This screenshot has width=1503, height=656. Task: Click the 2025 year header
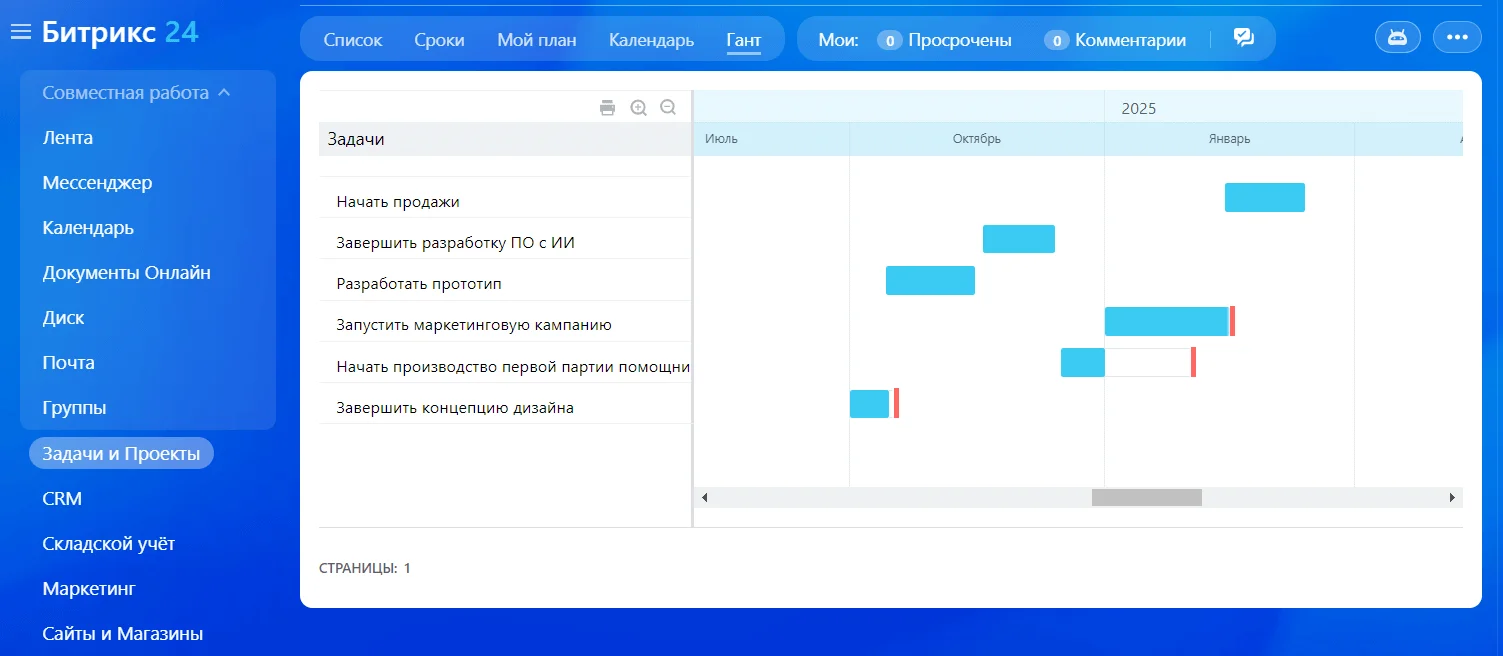(1139, 108)
